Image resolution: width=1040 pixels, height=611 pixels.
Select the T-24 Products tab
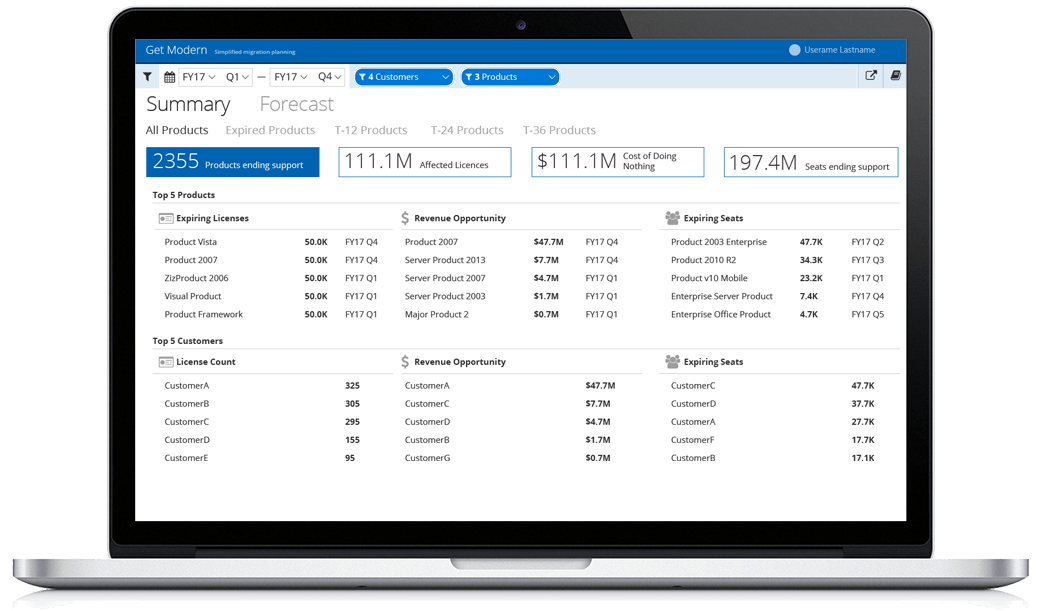point(466,130)
